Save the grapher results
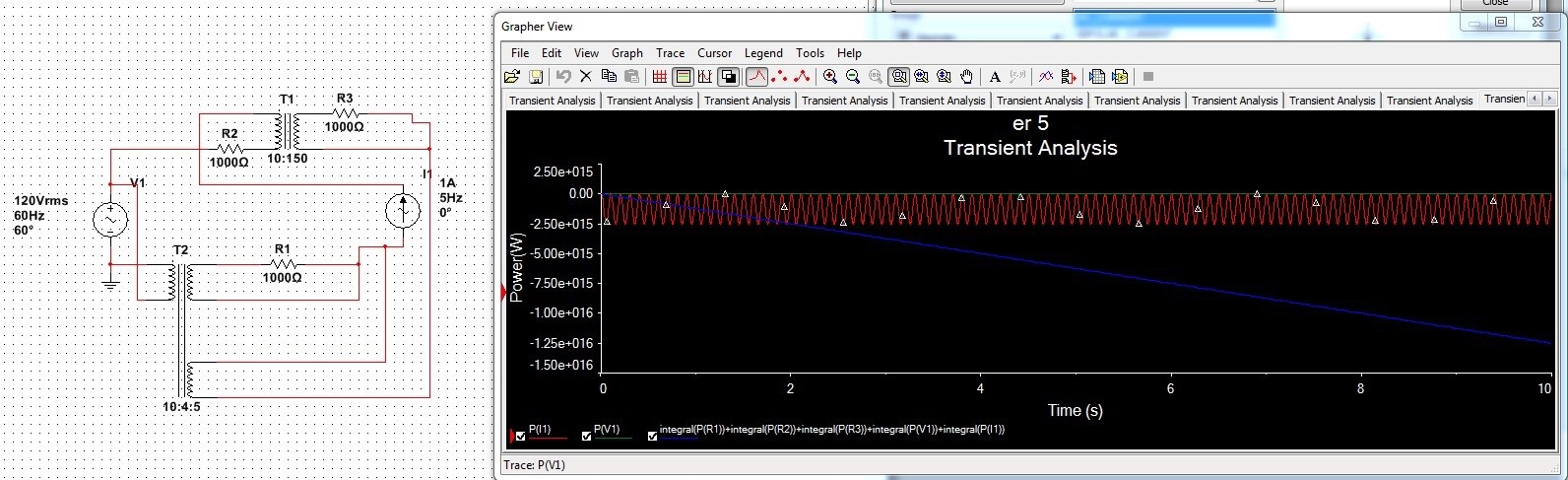The image size is (1568, 480). (x=536, y=77)
